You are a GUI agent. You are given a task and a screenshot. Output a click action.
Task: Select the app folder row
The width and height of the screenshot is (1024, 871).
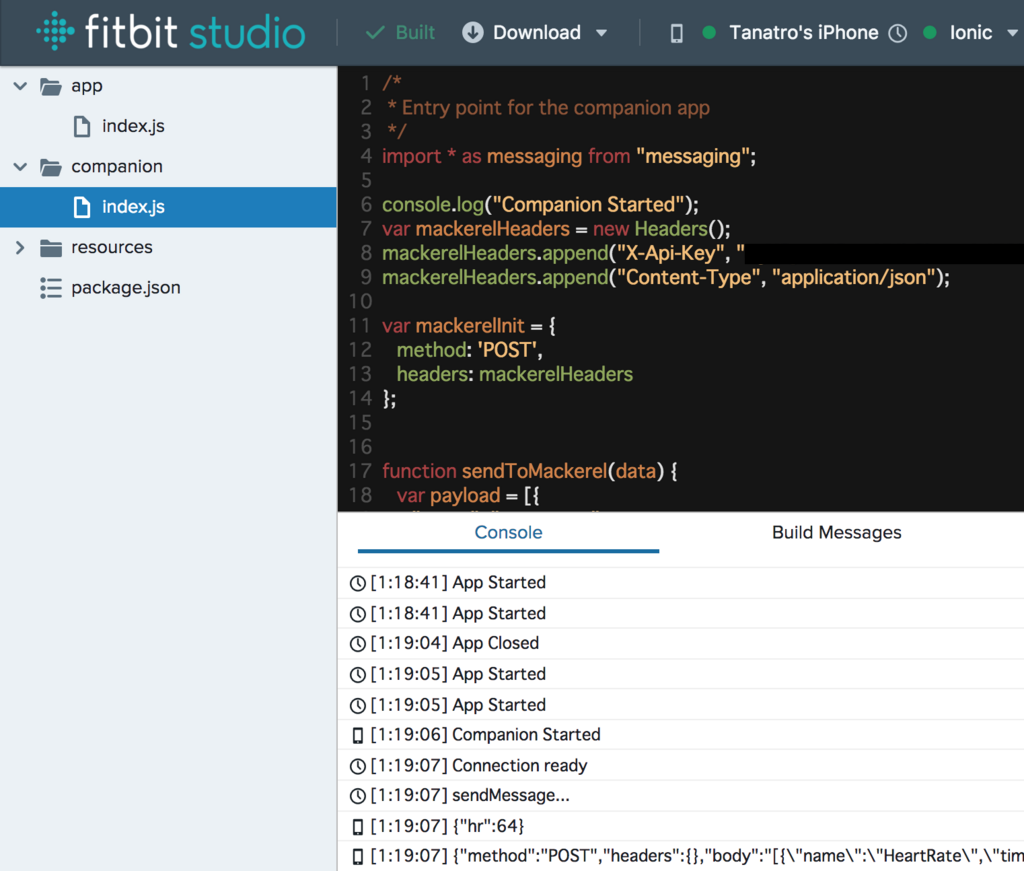click(168, 86)
